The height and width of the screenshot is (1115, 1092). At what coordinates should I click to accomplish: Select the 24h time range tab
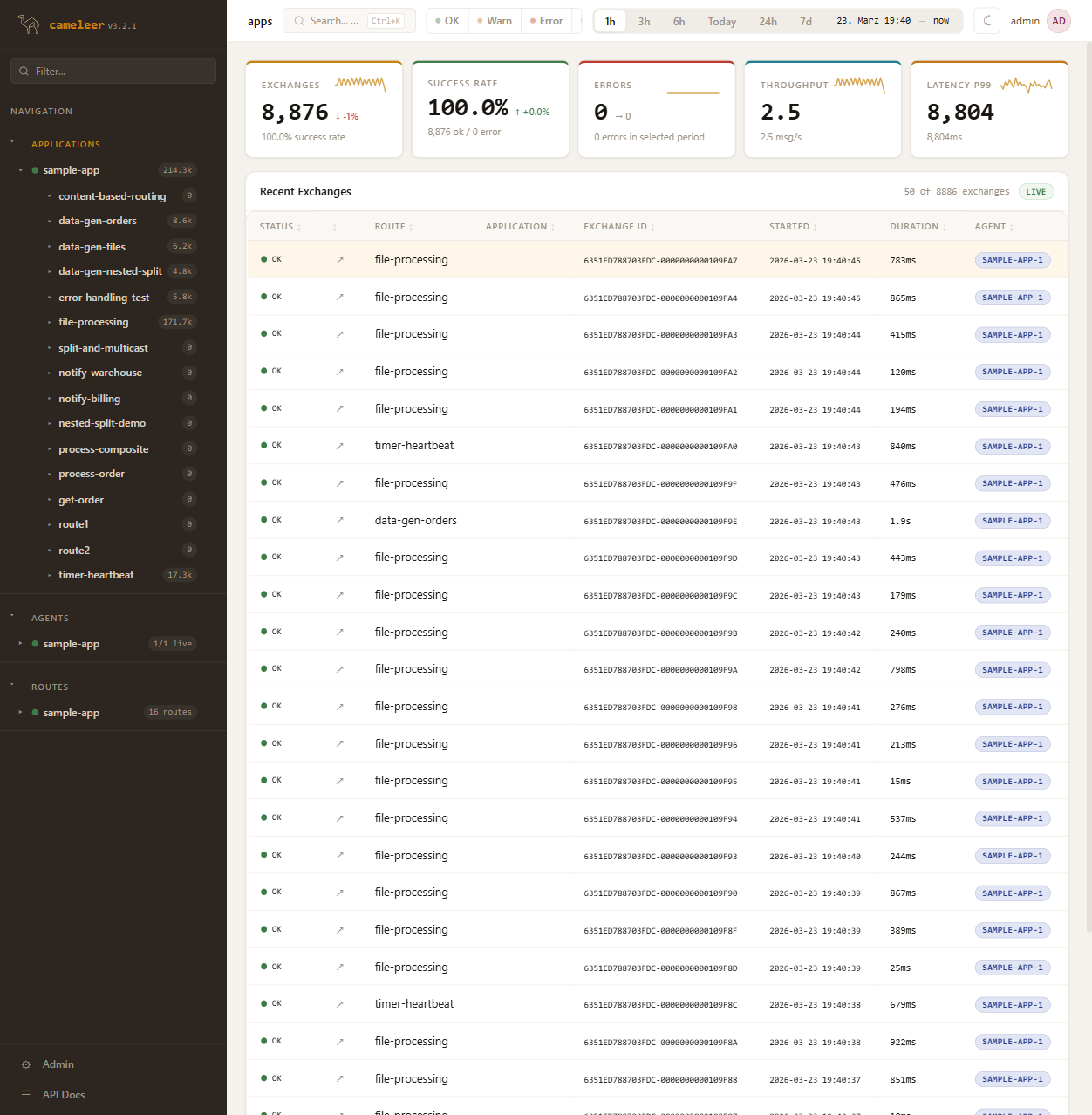point(768,22)
